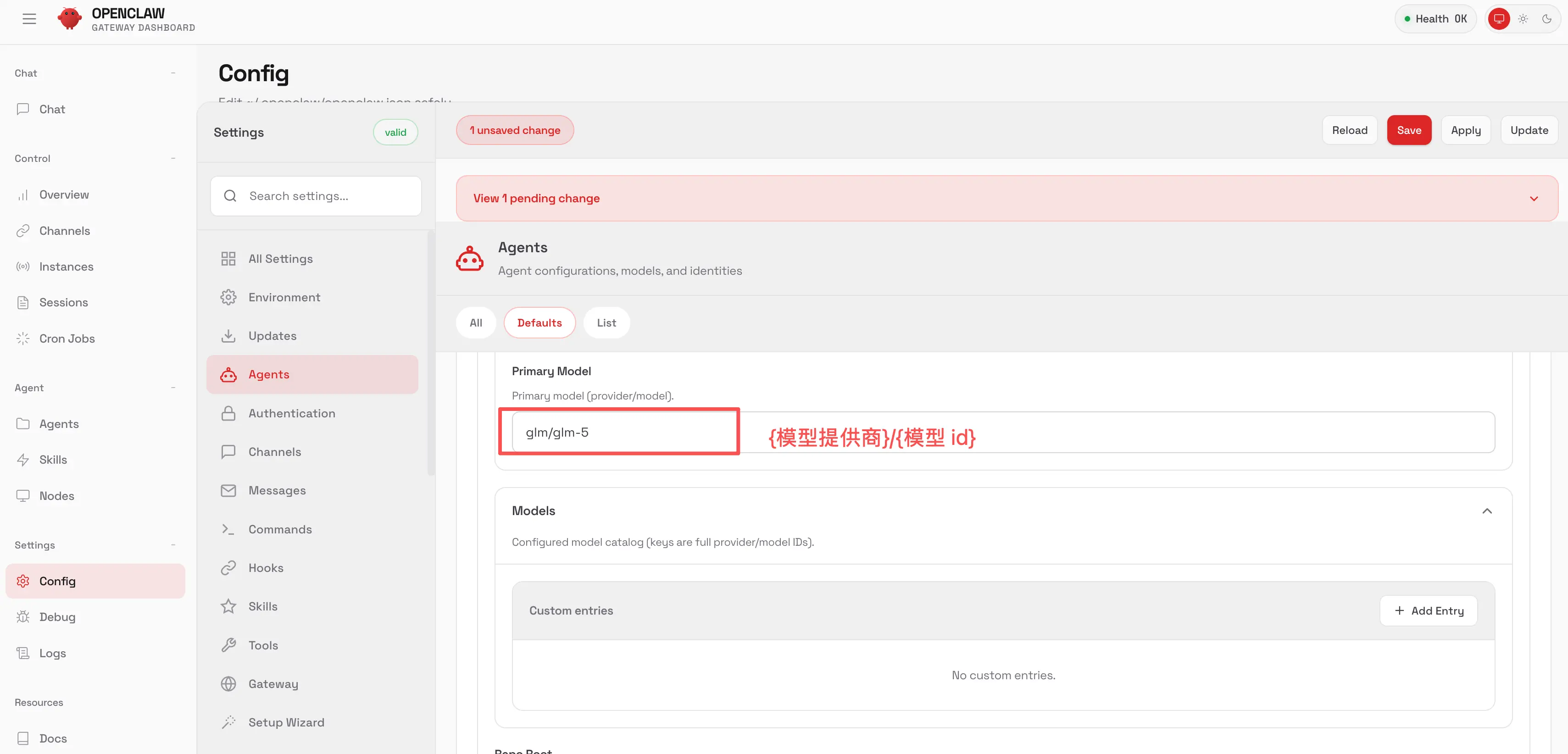Switch to the All tab
The image size is (1568, 754).
click(475, 322)
